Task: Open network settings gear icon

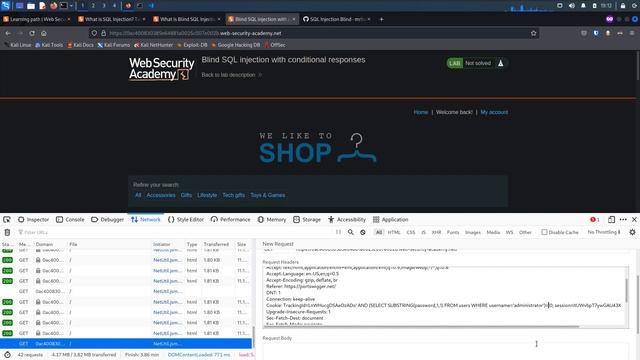Action: (632, 232)
